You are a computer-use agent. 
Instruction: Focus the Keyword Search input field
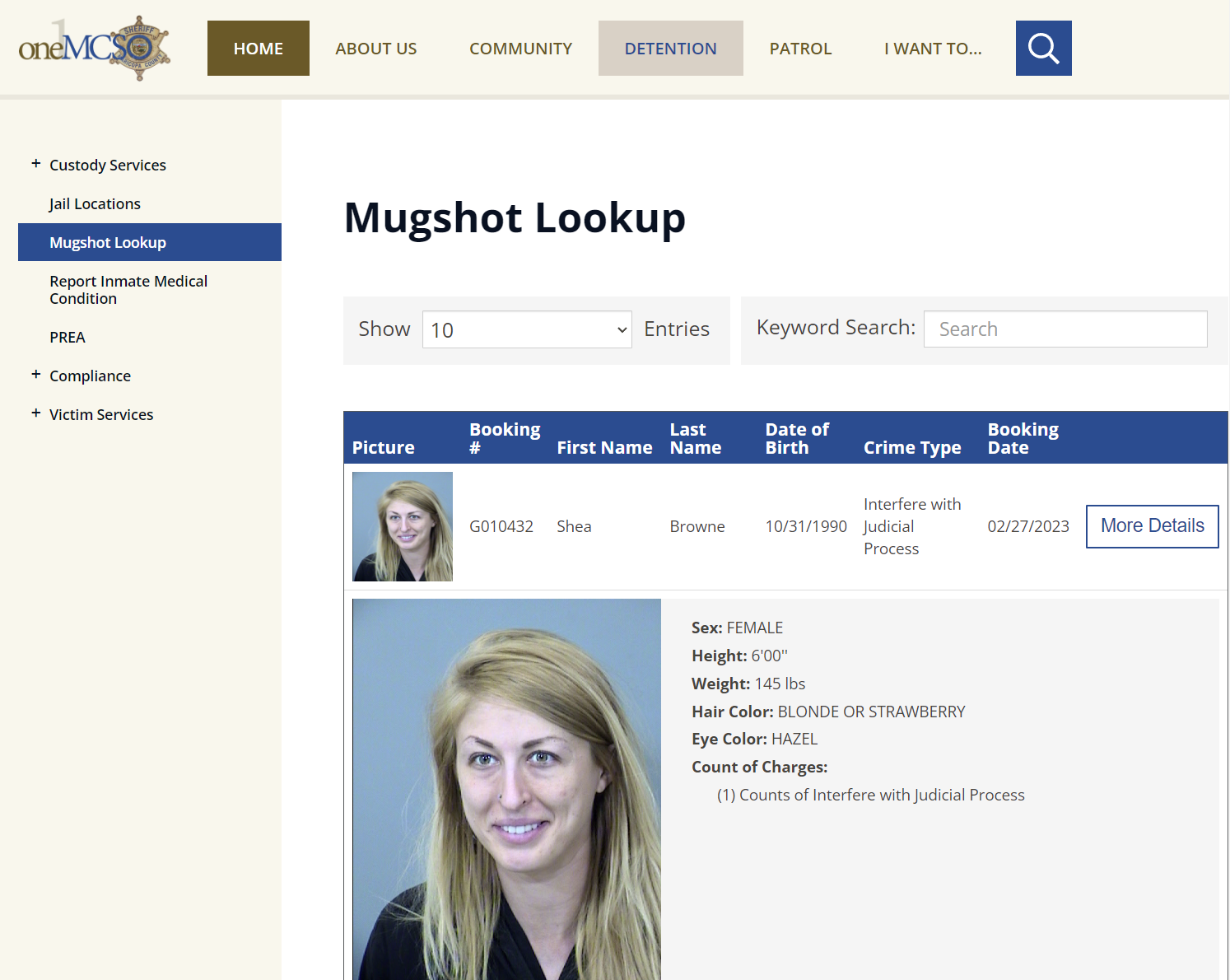tap(1065, 329)
